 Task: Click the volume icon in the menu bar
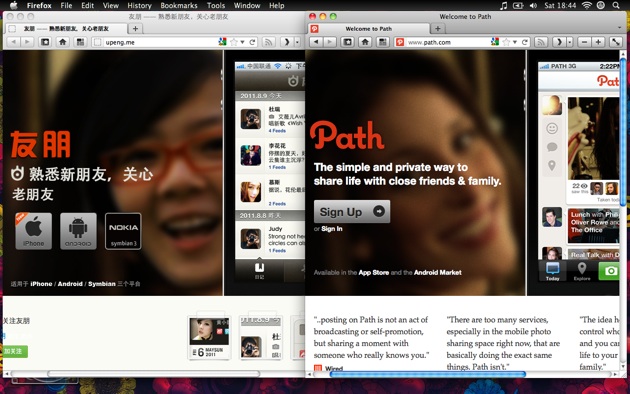(533, 5)
